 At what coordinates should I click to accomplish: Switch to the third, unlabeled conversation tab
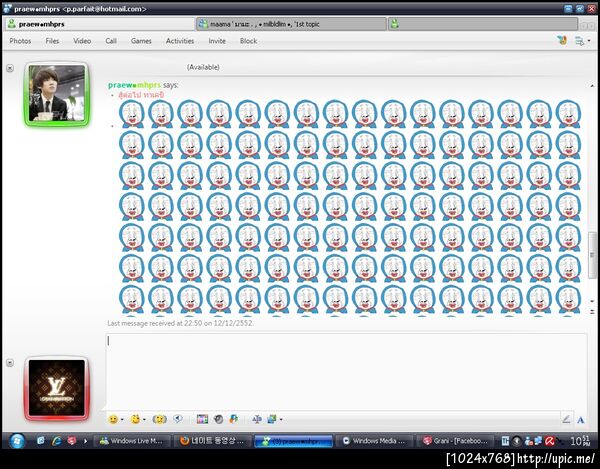[x=483, y=24]
